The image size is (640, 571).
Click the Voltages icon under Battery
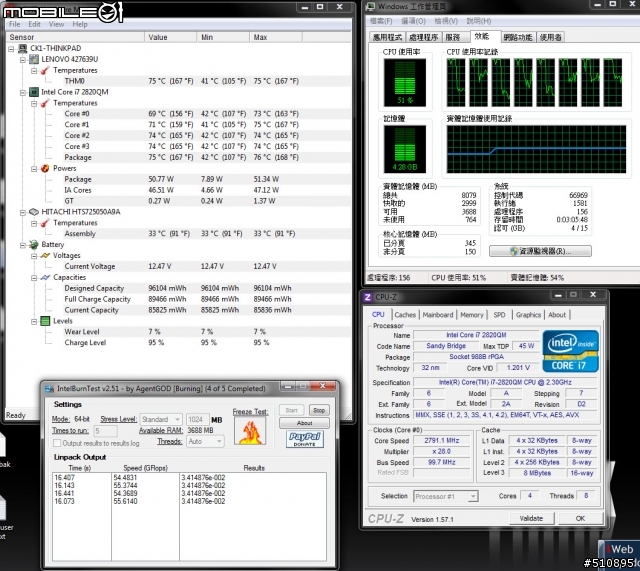[45, 256]
